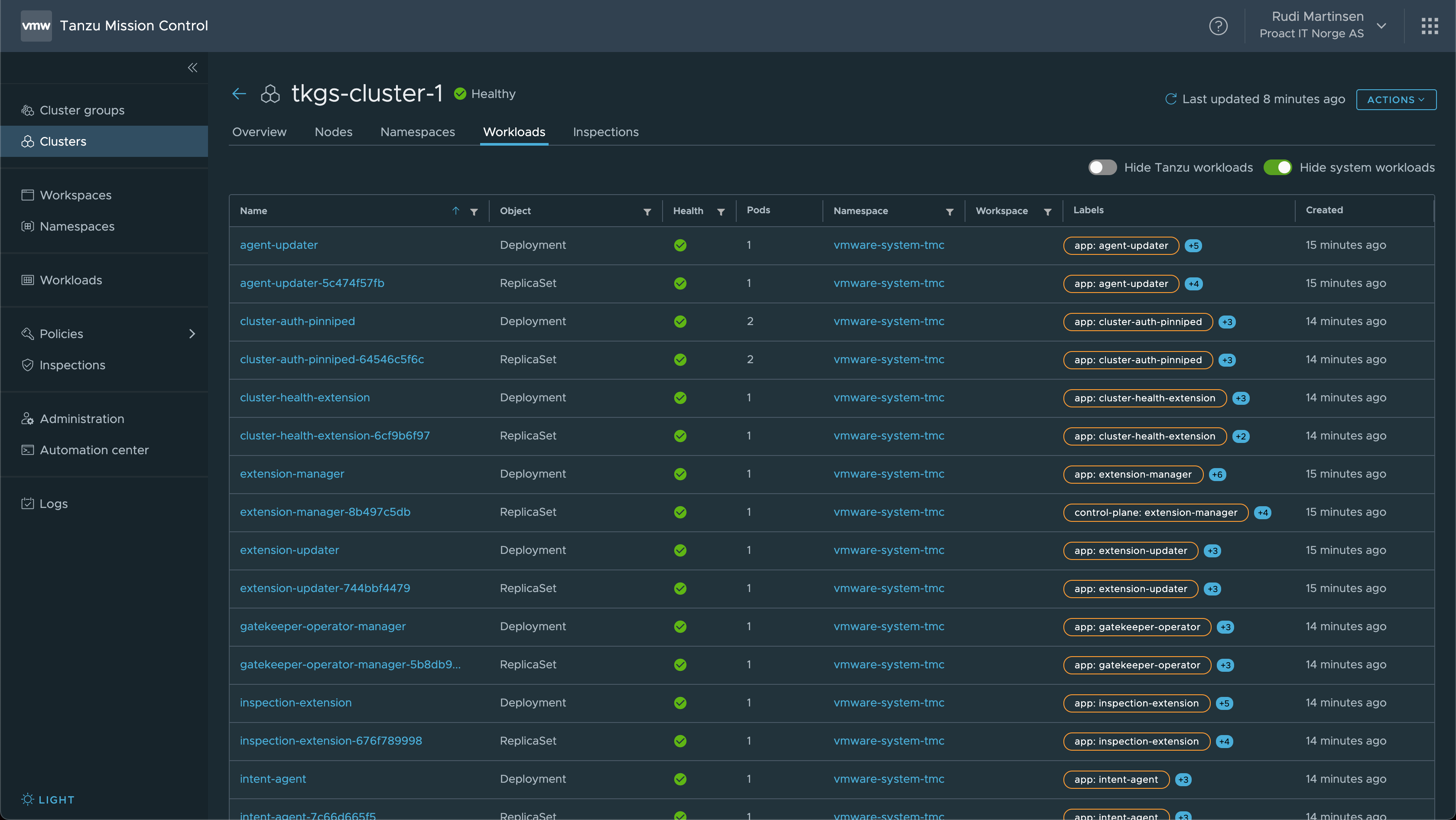
Task: Open intent-agent deployment link
Action: pos(273,779)
